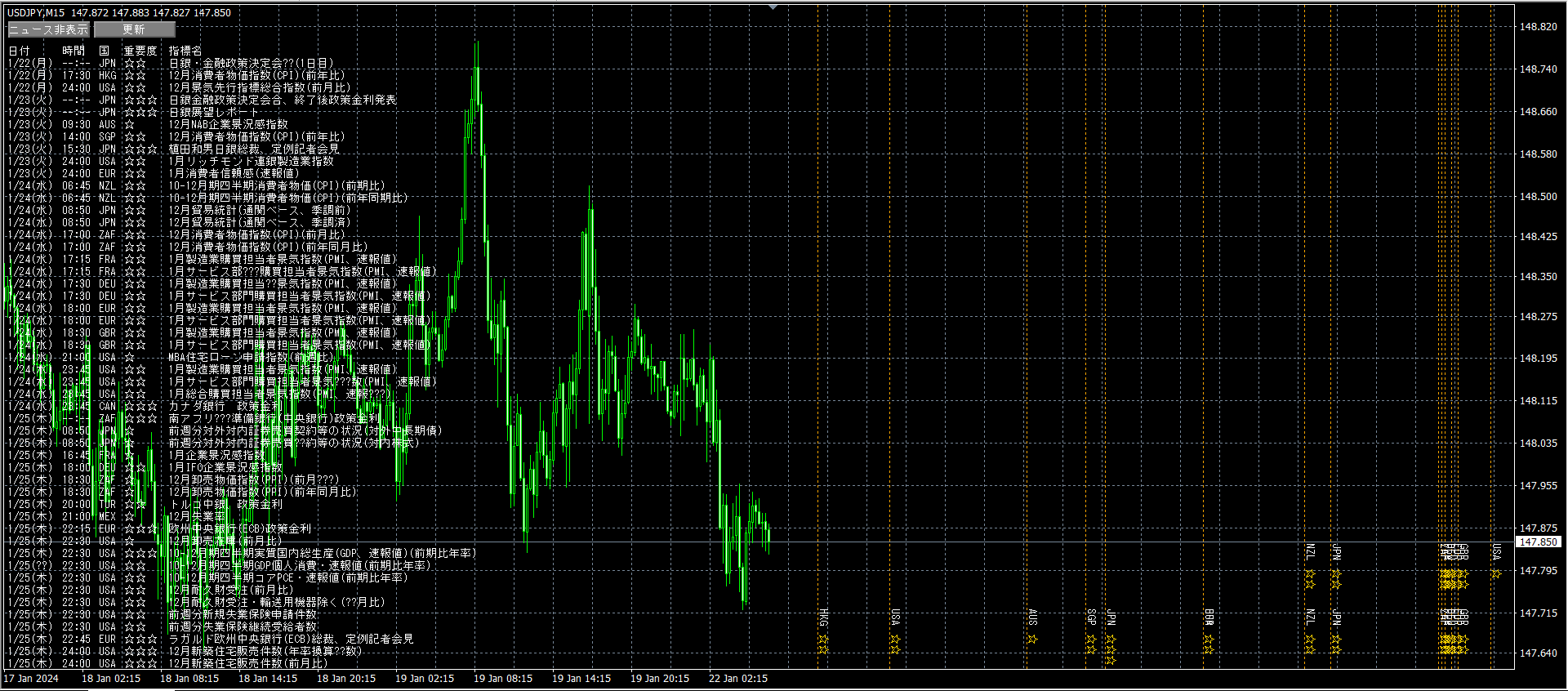The height and width of the screenshot is (691, 1568).
Task: Toggle the ニュース非表示 news visibility button
Action: (48, 29)
